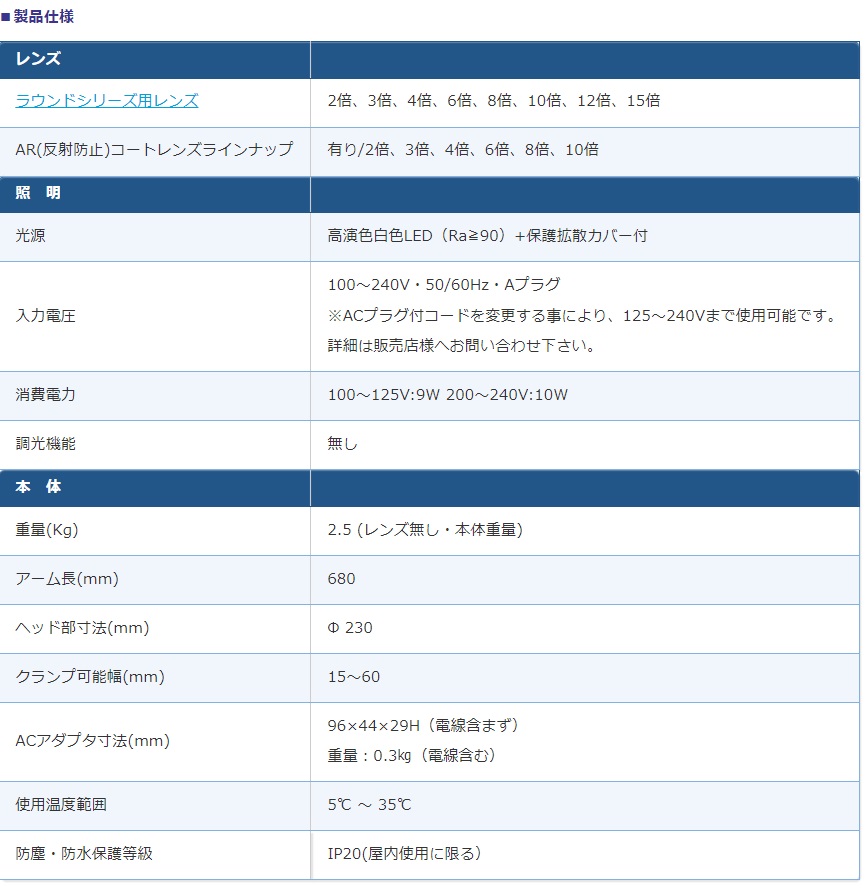Click the ヘッド部寸法 value Φ 230
This screenshot has width=868, height=889.
click(350, 628)
